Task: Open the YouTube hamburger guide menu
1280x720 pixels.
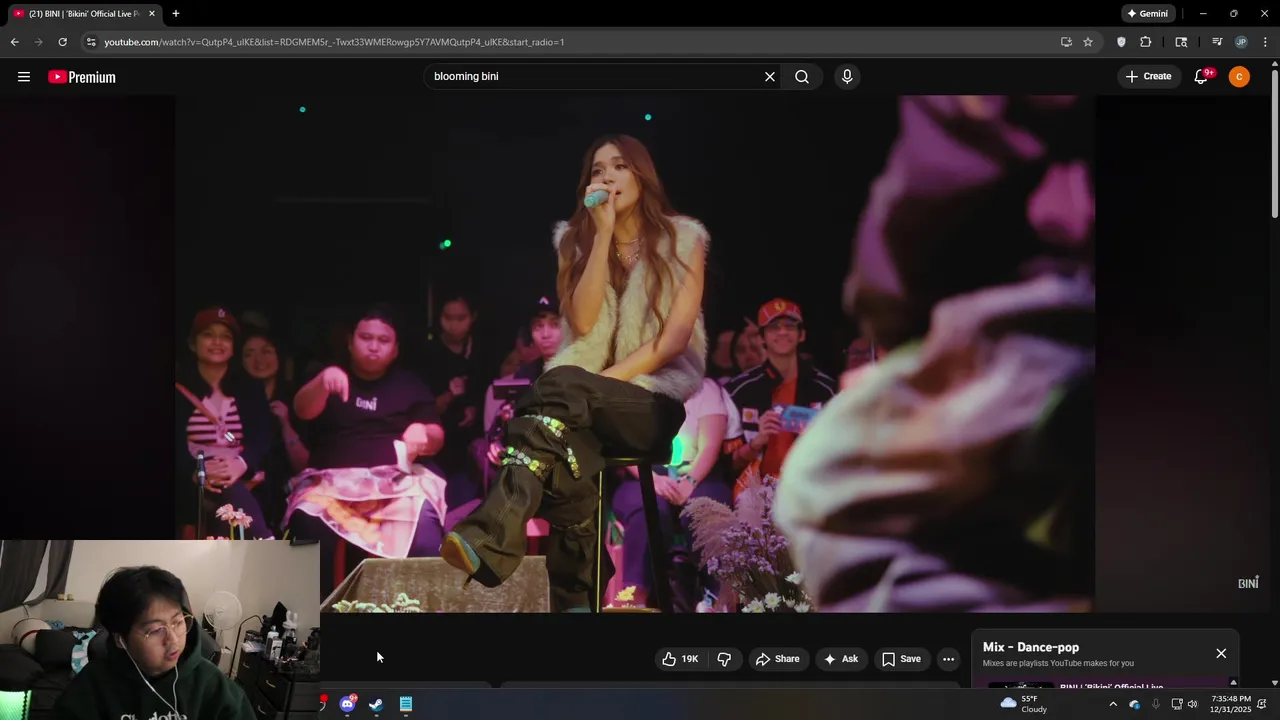Action: [x=24, y=77]
